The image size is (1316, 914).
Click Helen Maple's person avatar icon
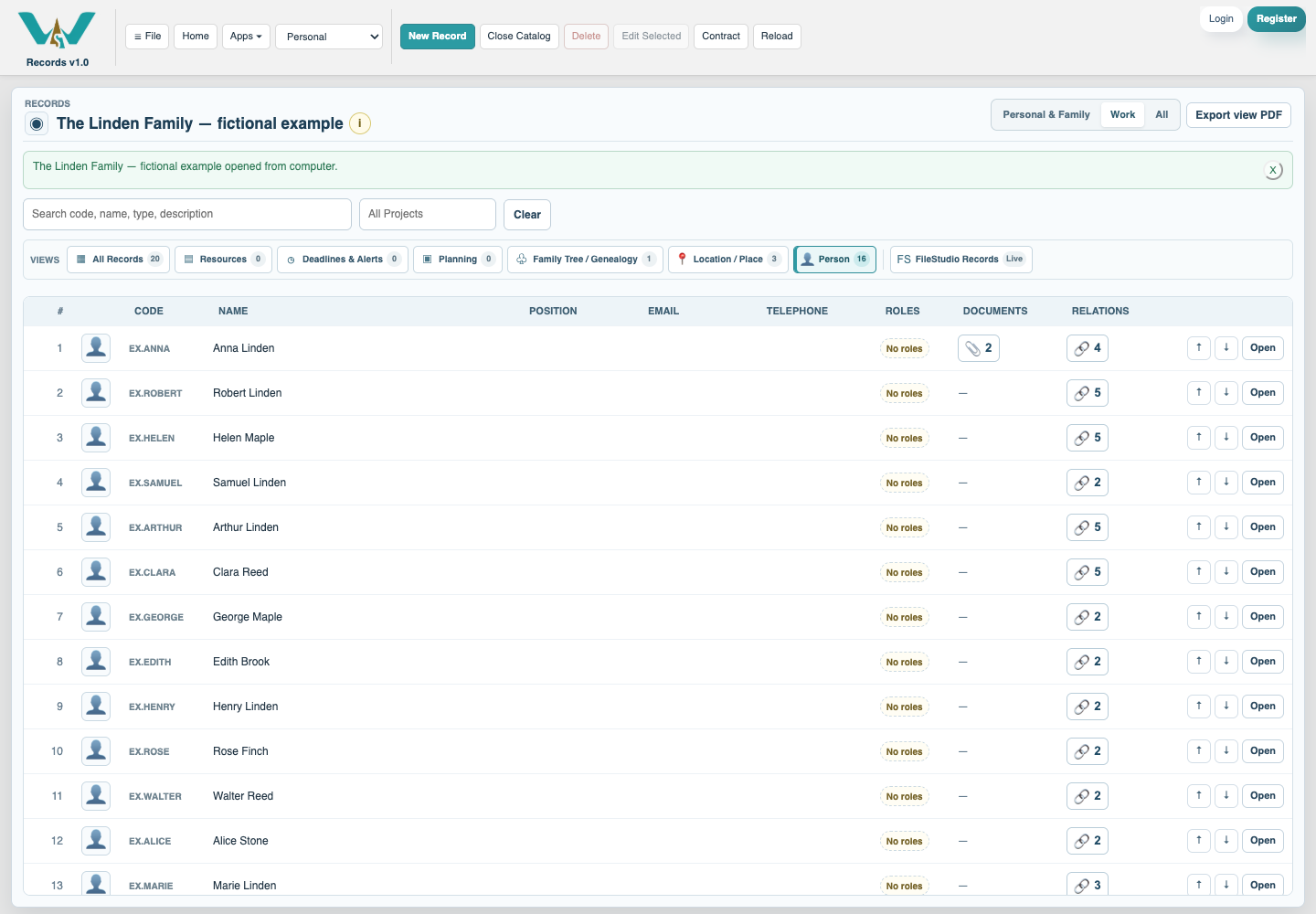(x=96, y=438)
